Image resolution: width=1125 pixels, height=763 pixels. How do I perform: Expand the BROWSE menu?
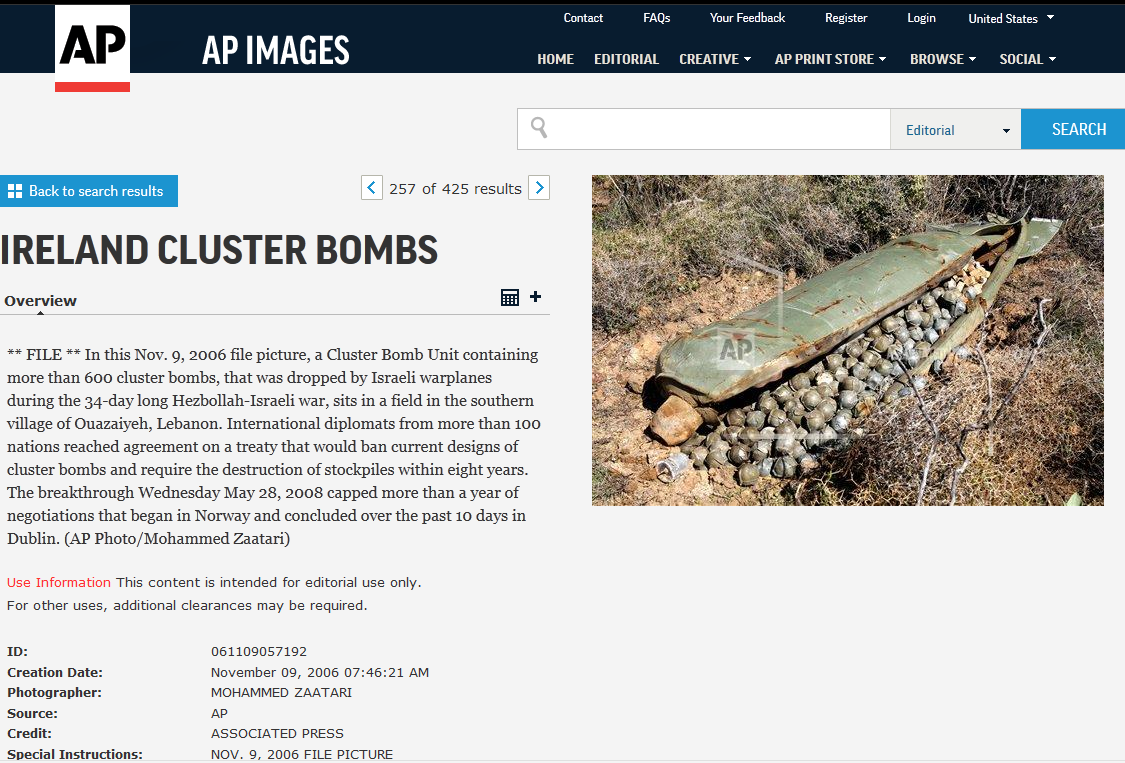[x=943, y=59]
